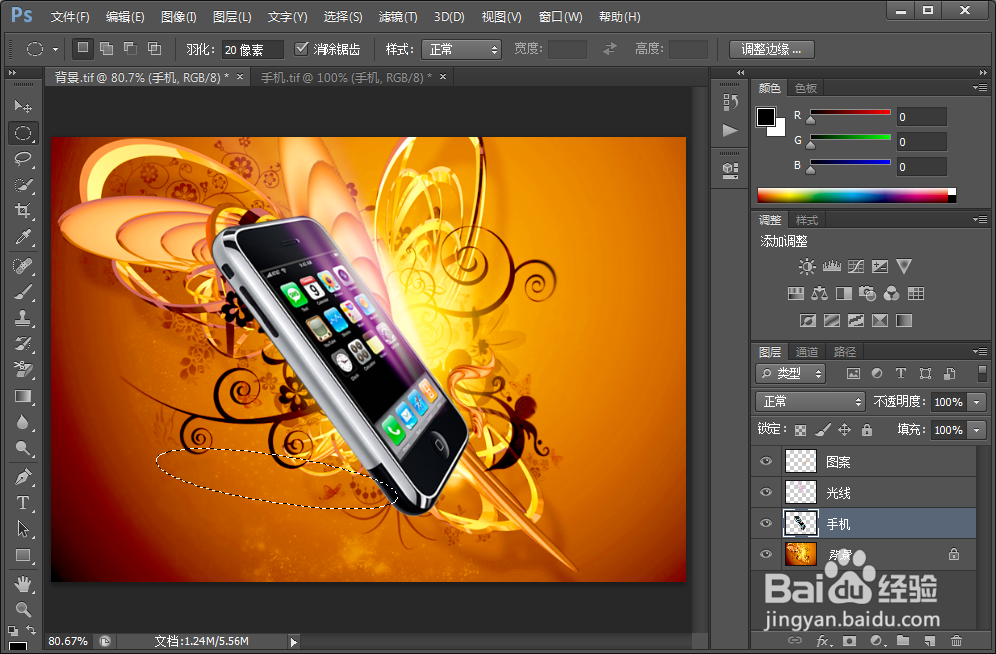Select the Blur tool
The image size is (996, 654).
coord(23,422)
